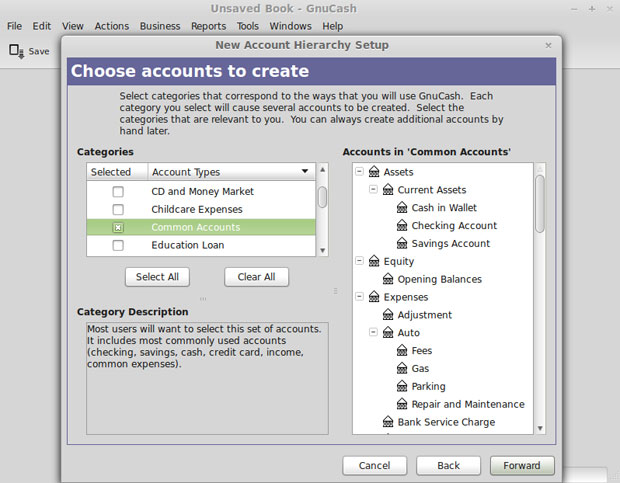Collapse the Auto tree node
This screenshot has height=483, width=620.
coord(373,332)
